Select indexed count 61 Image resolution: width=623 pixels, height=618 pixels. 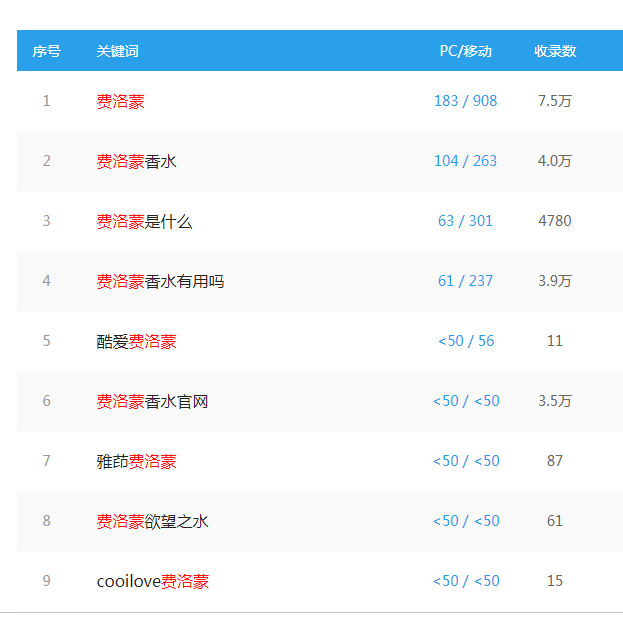click(555, 521)
